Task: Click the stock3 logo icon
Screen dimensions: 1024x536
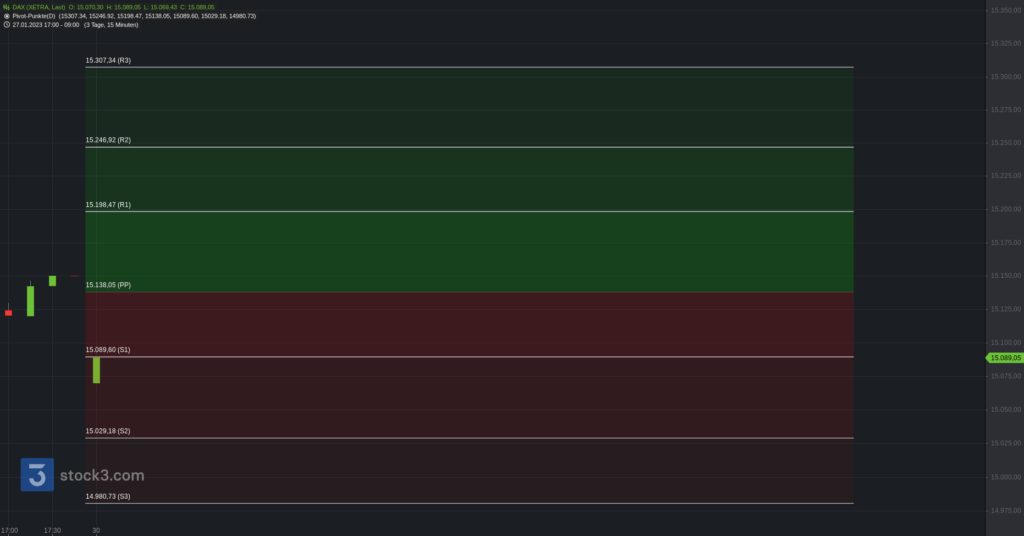Action: pos(37,475)
